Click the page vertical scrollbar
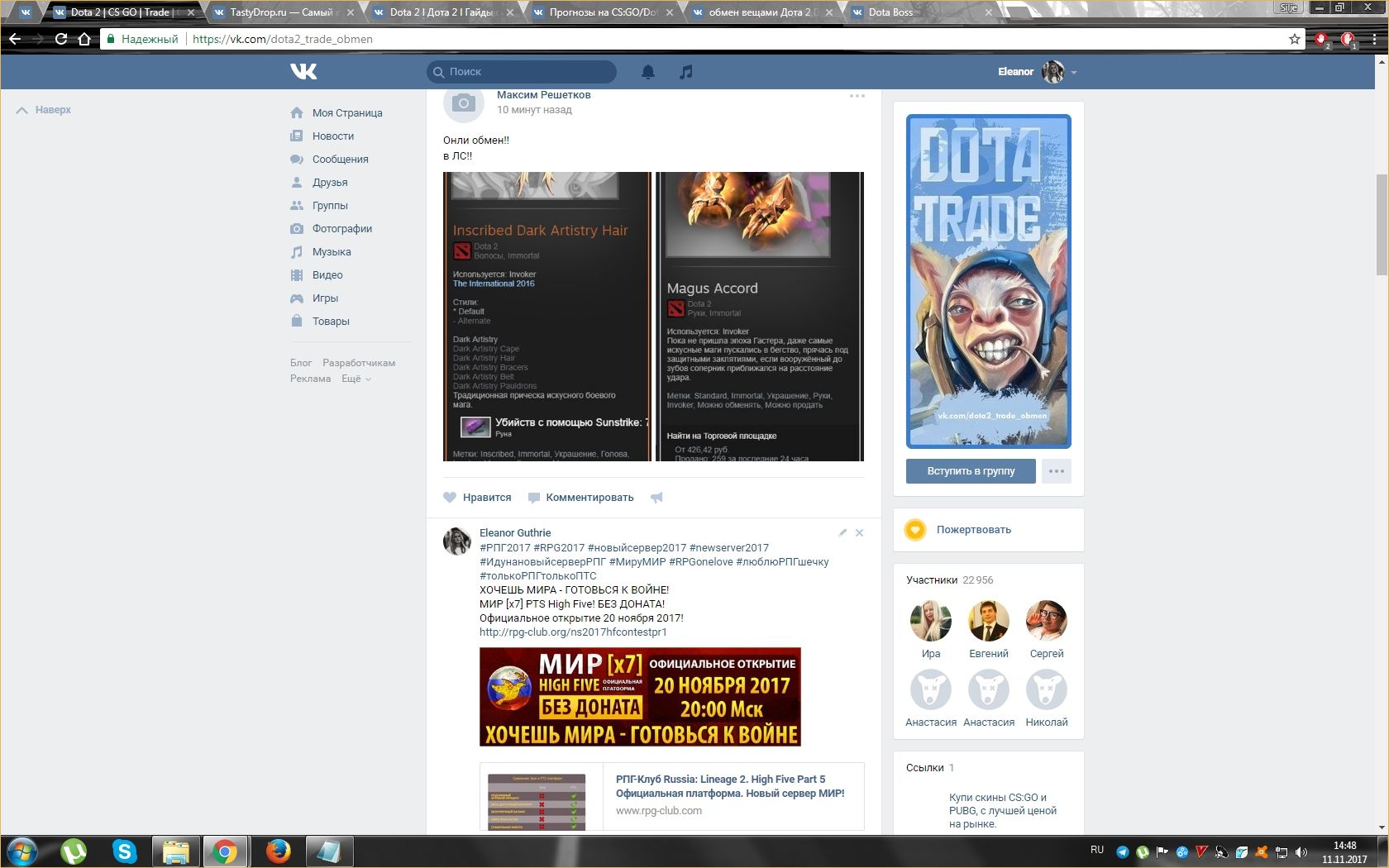 [1382, 225]
